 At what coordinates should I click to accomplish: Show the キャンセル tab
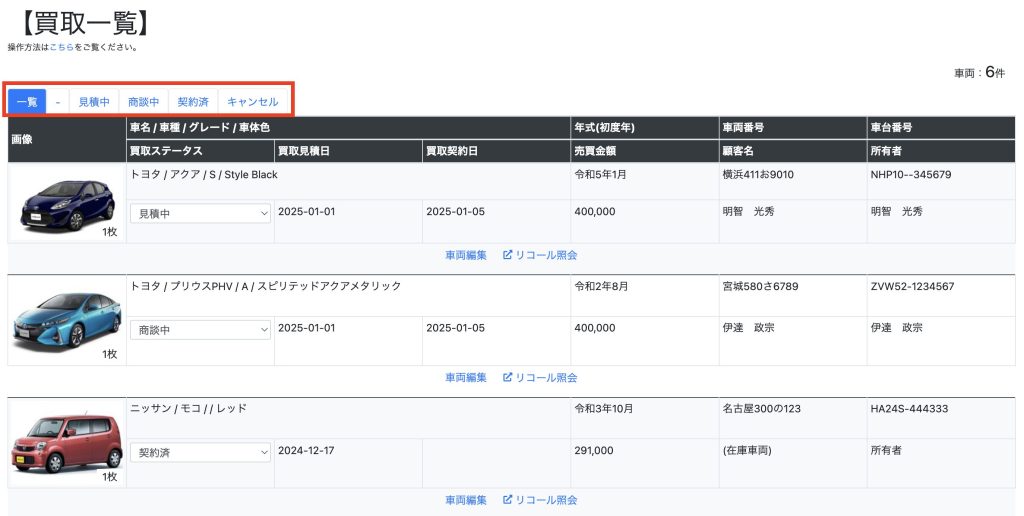(253, 102)
